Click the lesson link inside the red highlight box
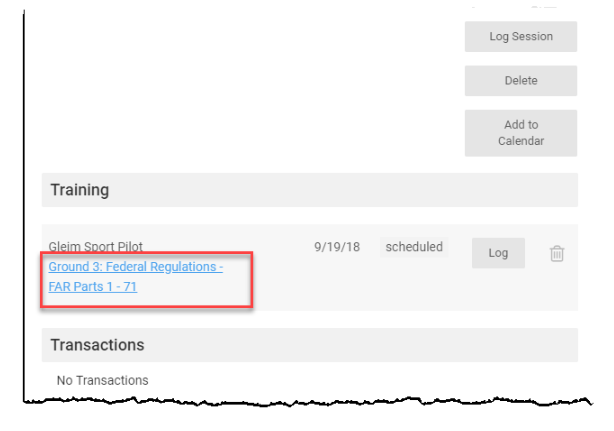Image resolution: width=614 pixels, height=431 pixels. [x=135, y=276]
